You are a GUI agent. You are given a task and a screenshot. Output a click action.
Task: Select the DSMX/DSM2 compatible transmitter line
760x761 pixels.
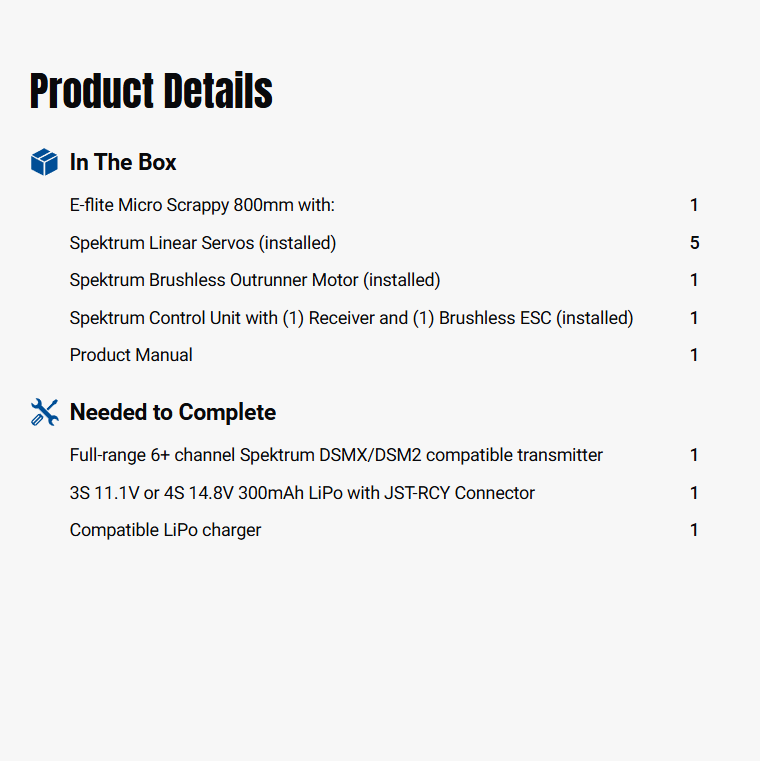[336, 455]
